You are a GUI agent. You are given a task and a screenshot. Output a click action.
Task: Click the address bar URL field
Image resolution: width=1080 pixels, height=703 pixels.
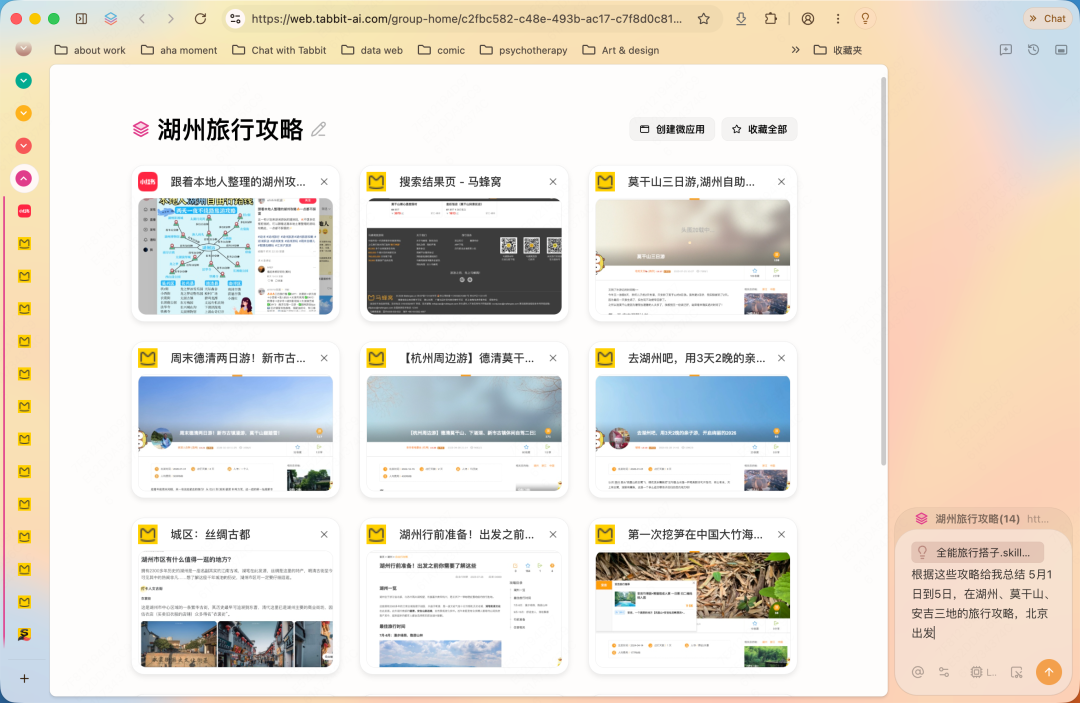[466, 19]
